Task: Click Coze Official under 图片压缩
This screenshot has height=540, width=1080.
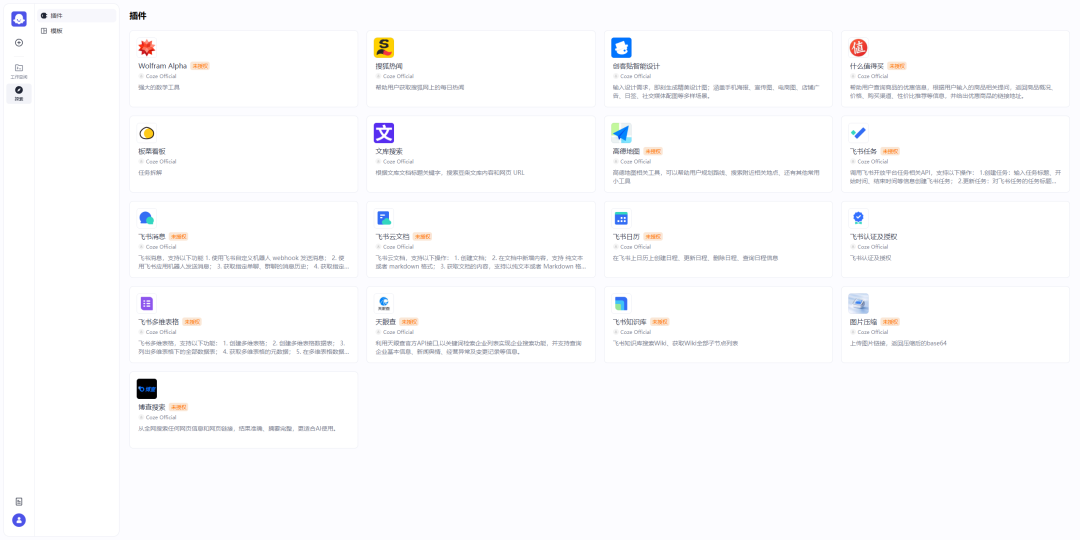Action: click(x=872, y=332)
